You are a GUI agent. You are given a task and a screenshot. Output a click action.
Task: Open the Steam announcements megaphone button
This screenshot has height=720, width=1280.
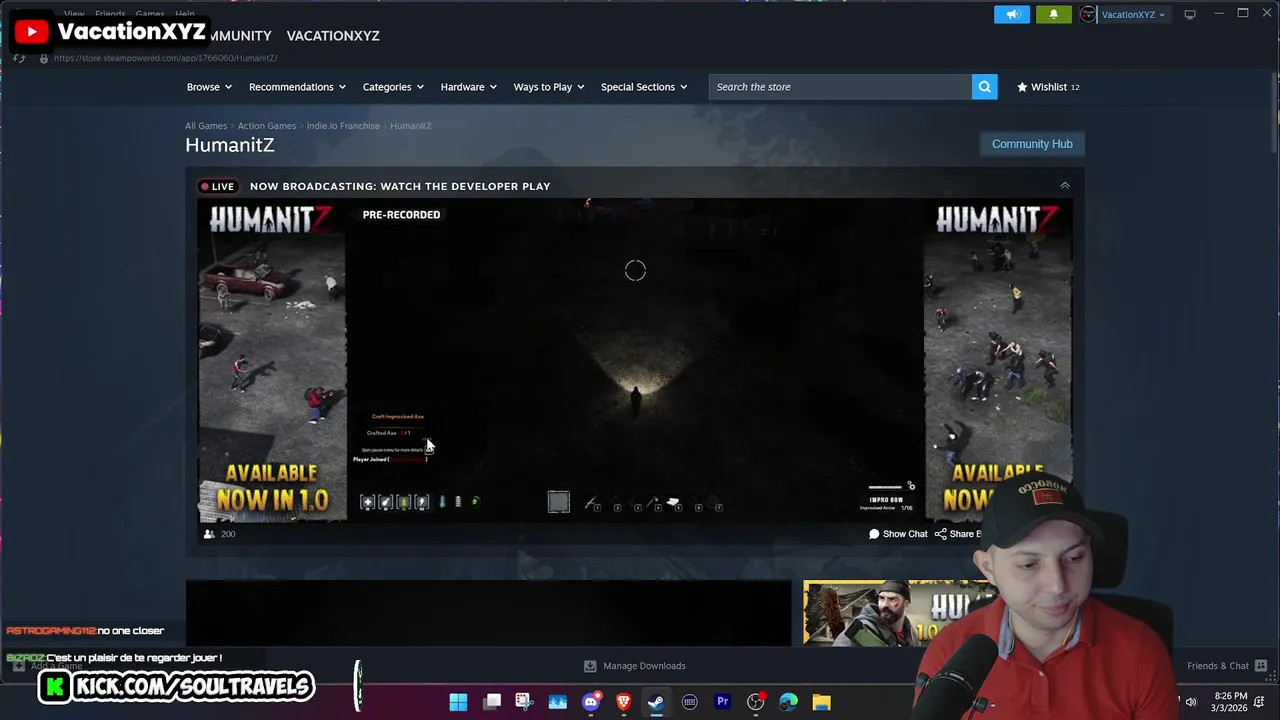point(1012,14)
